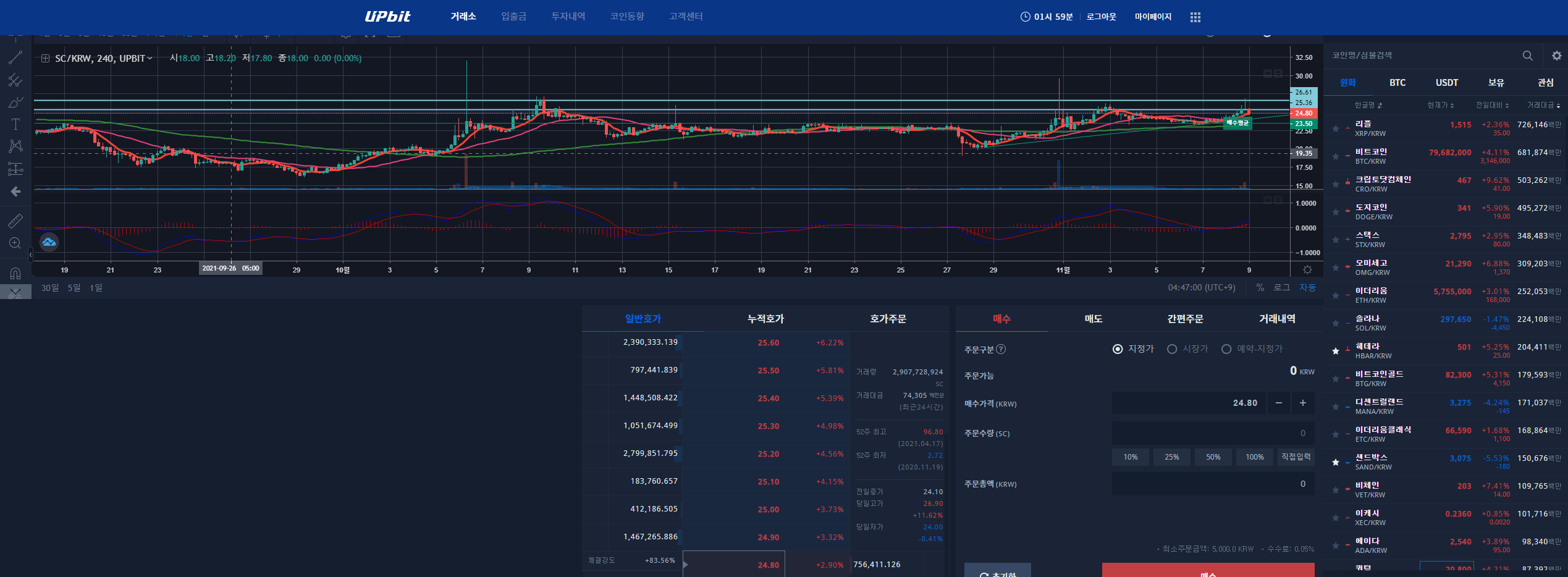Favorite star for 이더리움 ETH/KRW
This screenshot has width=1568, height=577.
pos(1336,295)
